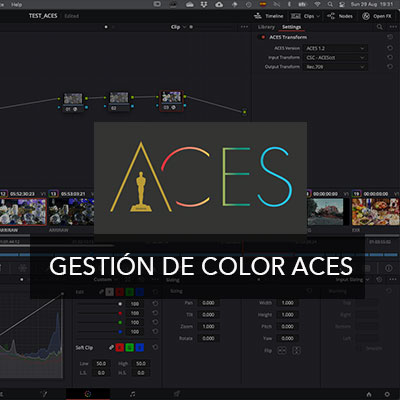Switch to the Color page icon
Image resolution: width=400 pixels, height=400 pixels.
(88, 394)
